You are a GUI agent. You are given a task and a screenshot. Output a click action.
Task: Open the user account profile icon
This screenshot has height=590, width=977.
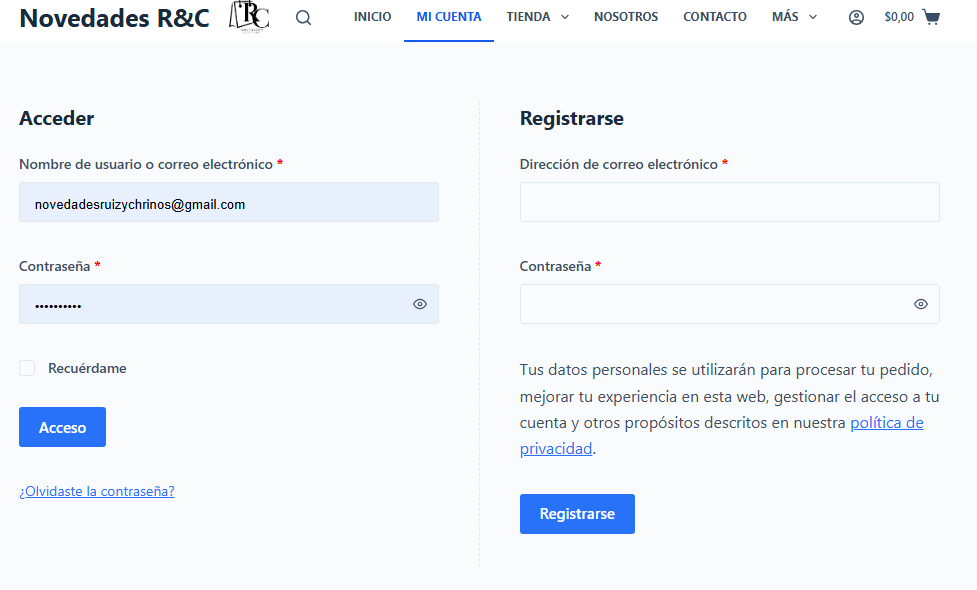coord(856,17)
